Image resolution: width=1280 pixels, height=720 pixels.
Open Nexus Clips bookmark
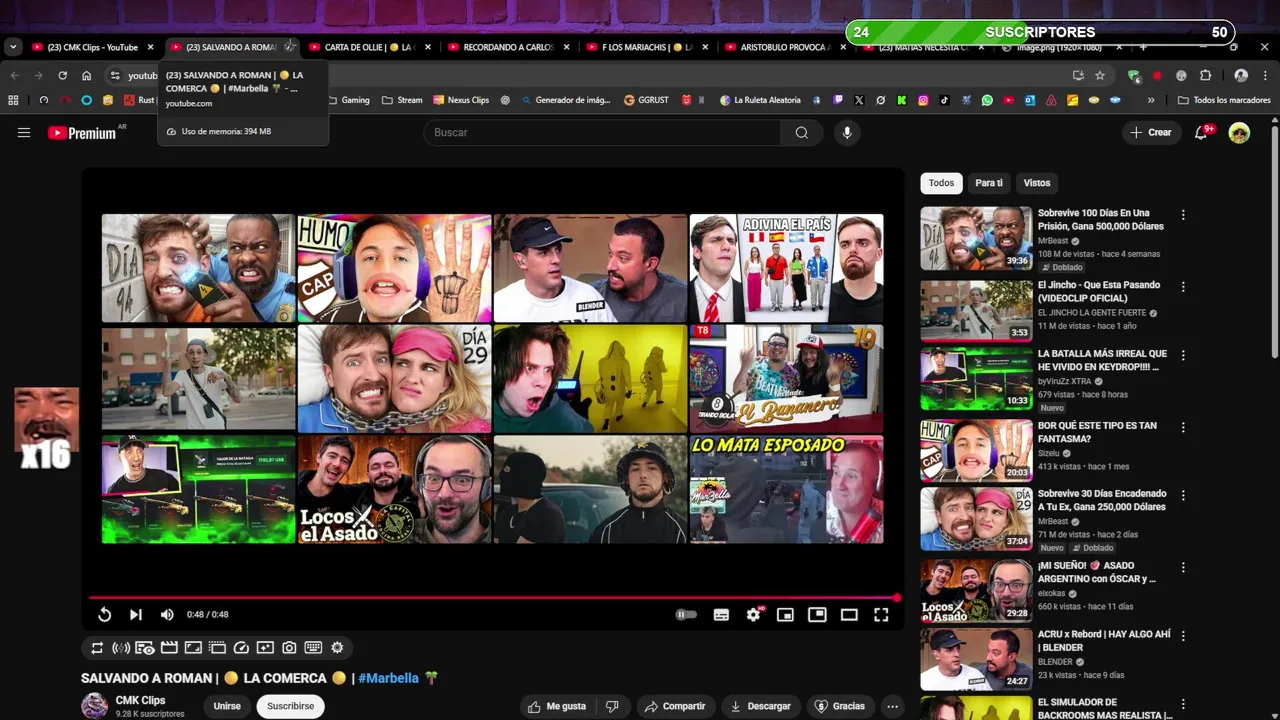pos(461,100)
